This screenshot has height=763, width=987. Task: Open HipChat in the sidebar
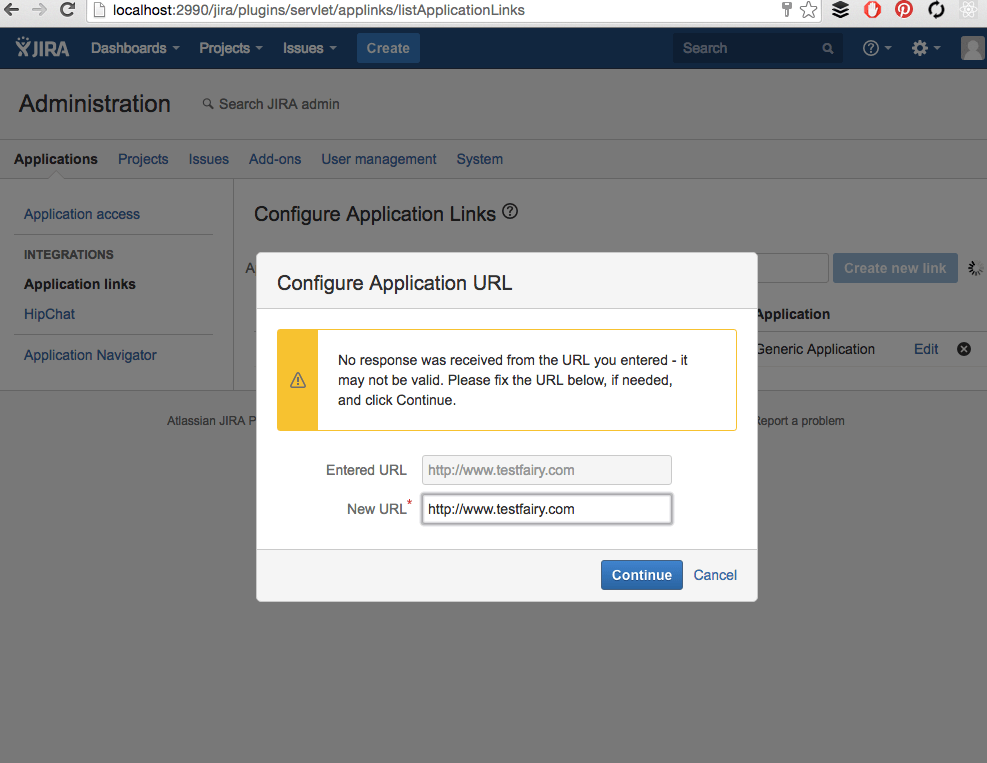pyautogui.click(x=50, y=314)
